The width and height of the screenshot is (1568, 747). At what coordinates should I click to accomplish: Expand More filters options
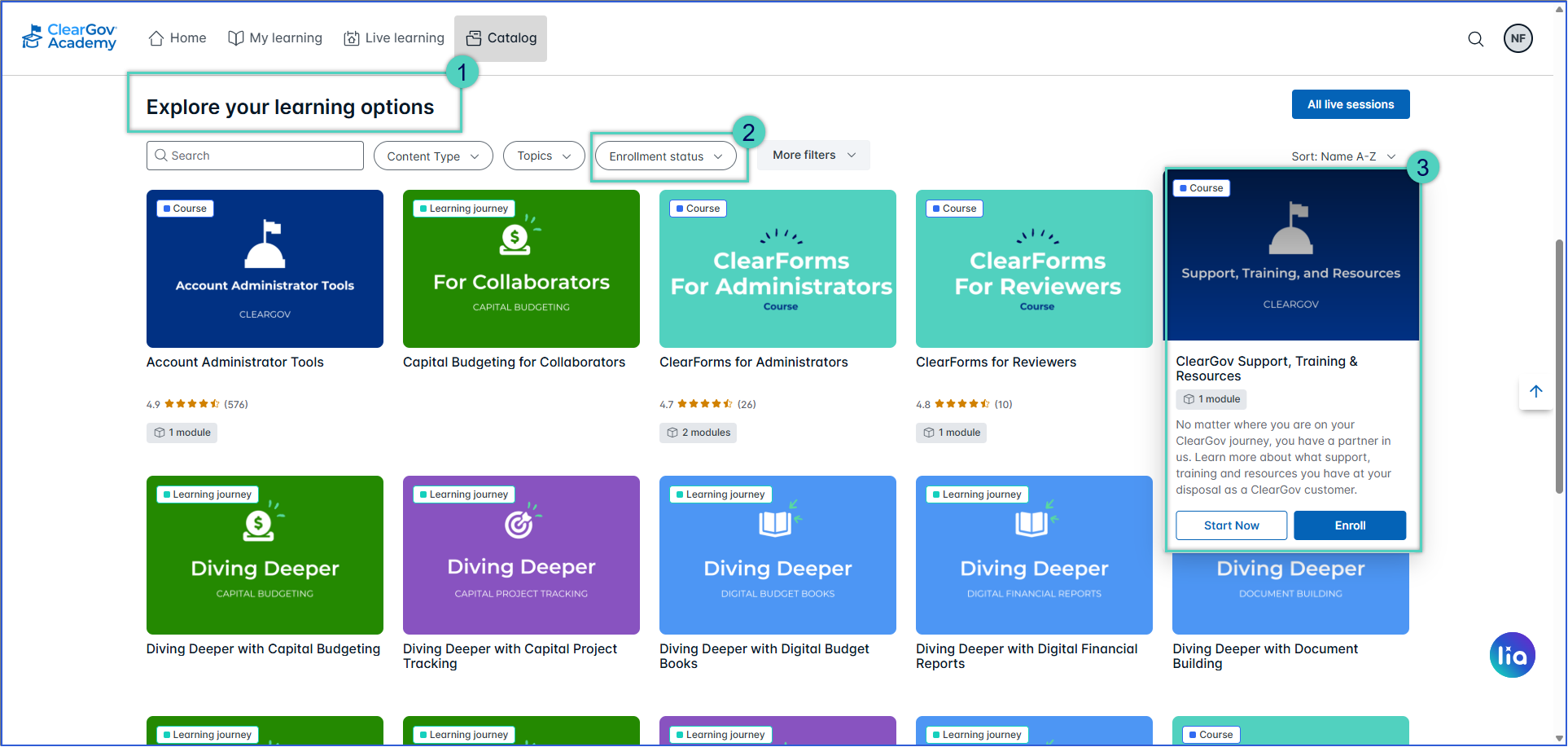tap(813, 156)
